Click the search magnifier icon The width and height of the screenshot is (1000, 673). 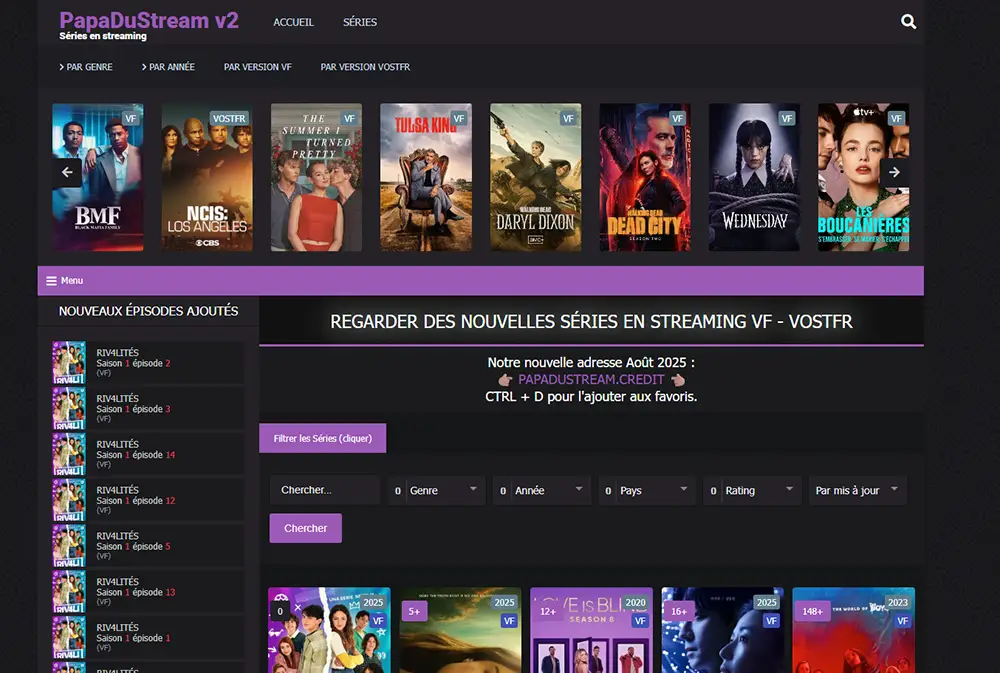click(908, 22)
